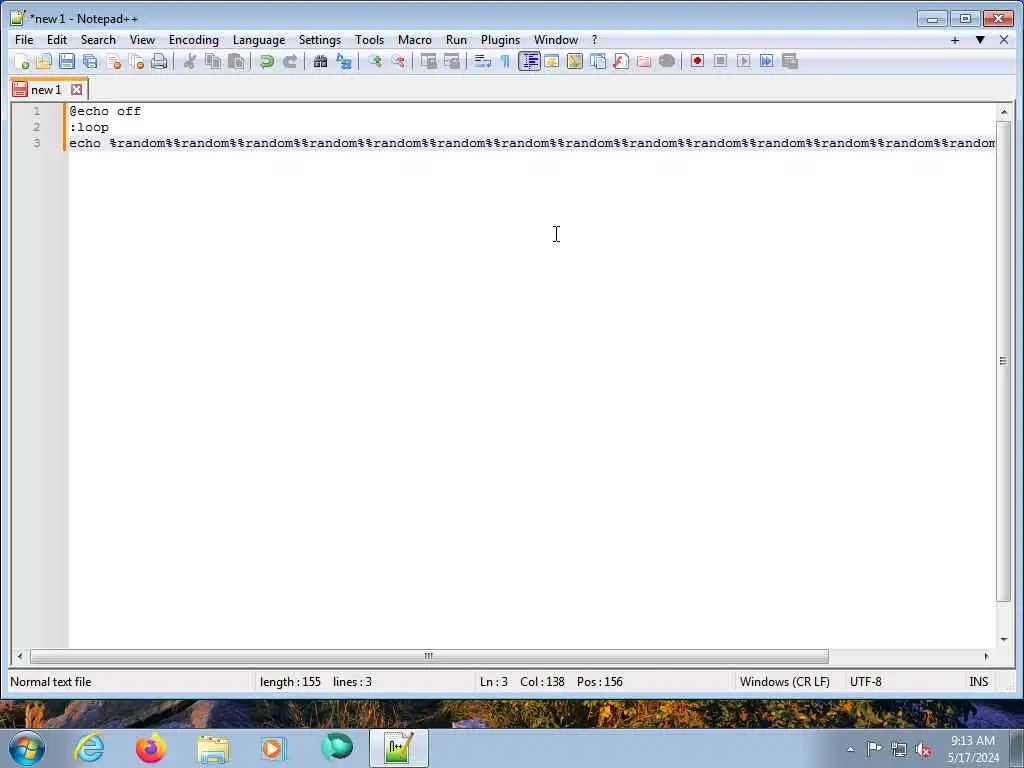Launch Firefox from the taskbar
Screen dimensions: 1024x768
tap(150, 748)
